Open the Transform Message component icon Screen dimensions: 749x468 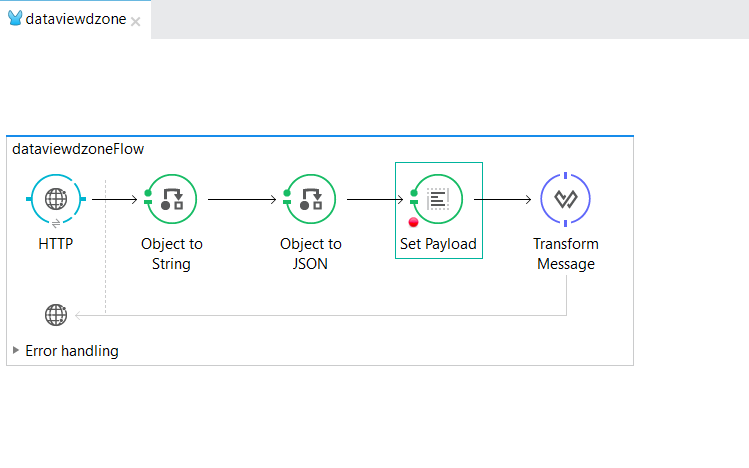point(566,198)
